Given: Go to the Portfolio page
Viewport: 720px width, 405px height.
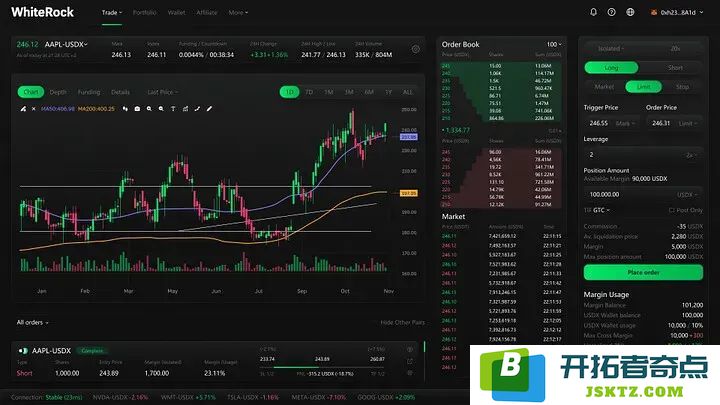Looking at the screenshot, I should (x=145, y=12).
